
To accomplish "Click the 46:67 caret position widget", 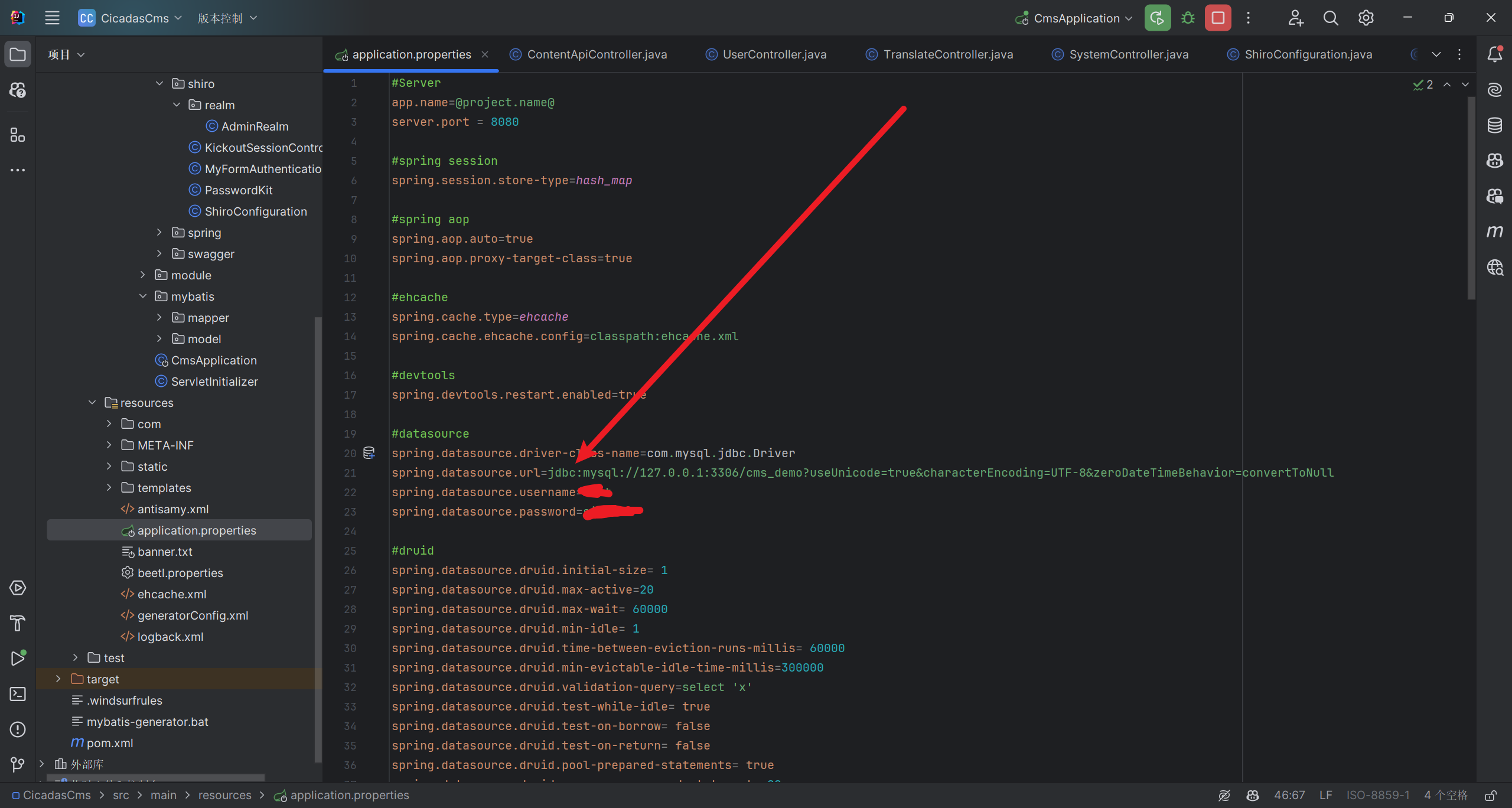I will (1289, 796).
